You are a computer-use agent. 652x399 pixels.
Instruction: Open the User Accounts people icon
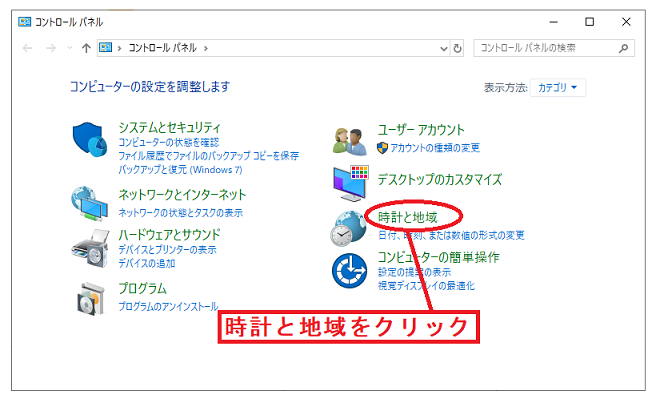coord(350,141)
